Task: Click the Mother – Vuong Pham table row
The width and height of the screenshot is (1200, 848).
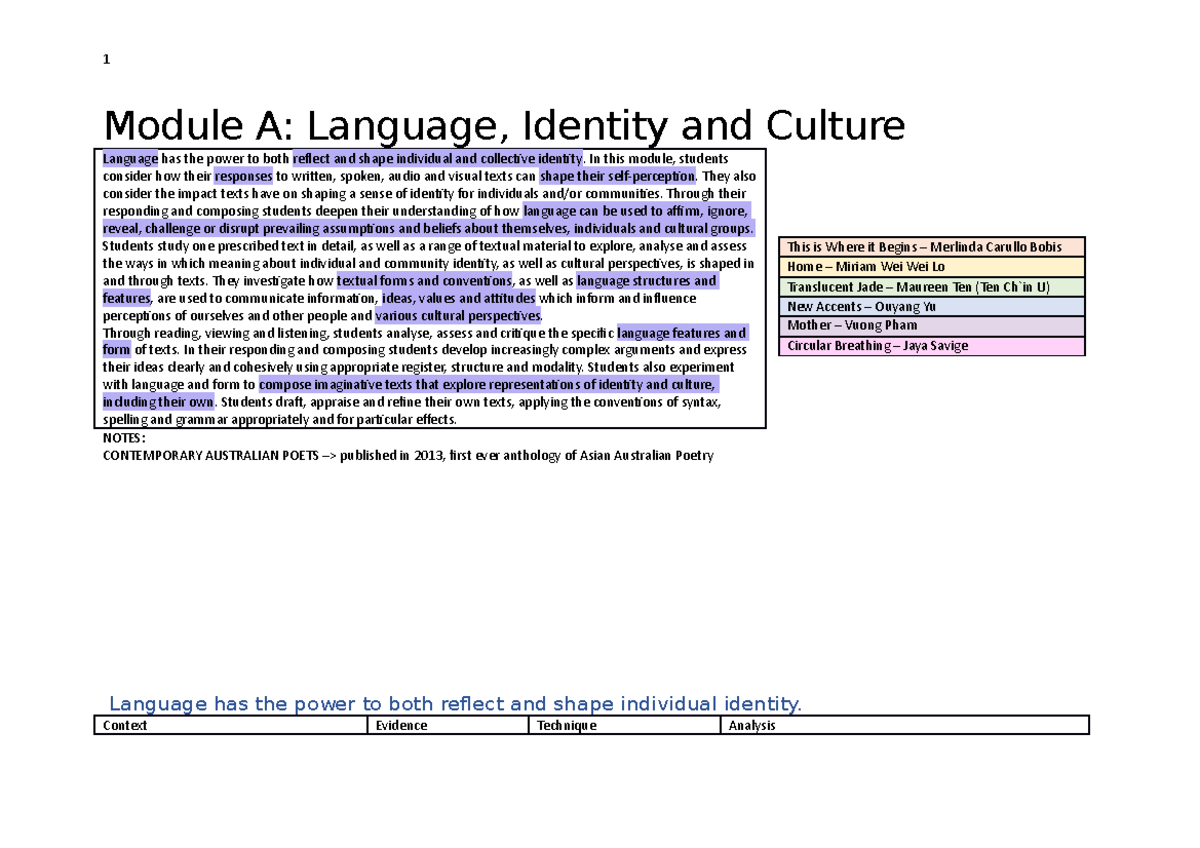Action: [x=930, y=326]
